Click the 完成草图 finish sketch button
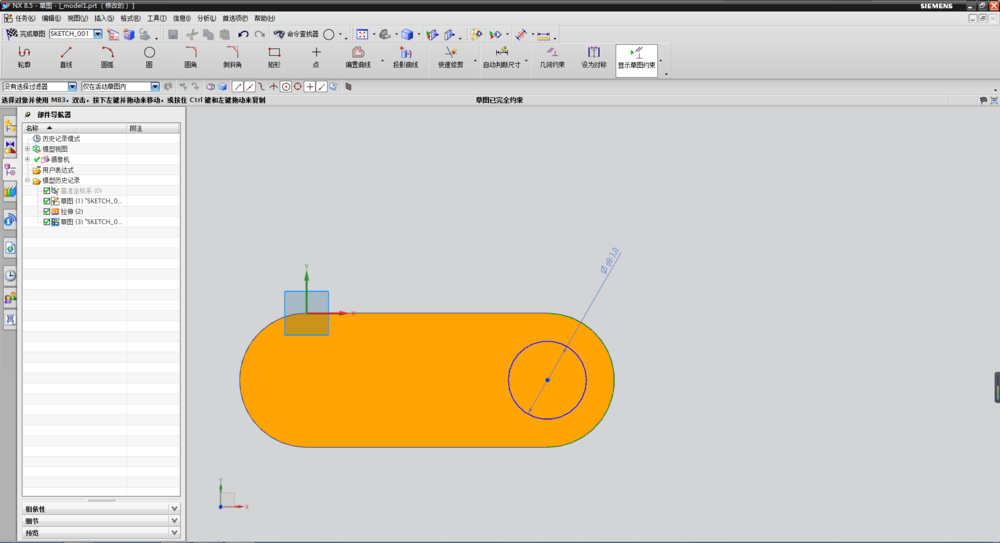The width and height of the screenshot is (1000, 543). tap(25, 34)
